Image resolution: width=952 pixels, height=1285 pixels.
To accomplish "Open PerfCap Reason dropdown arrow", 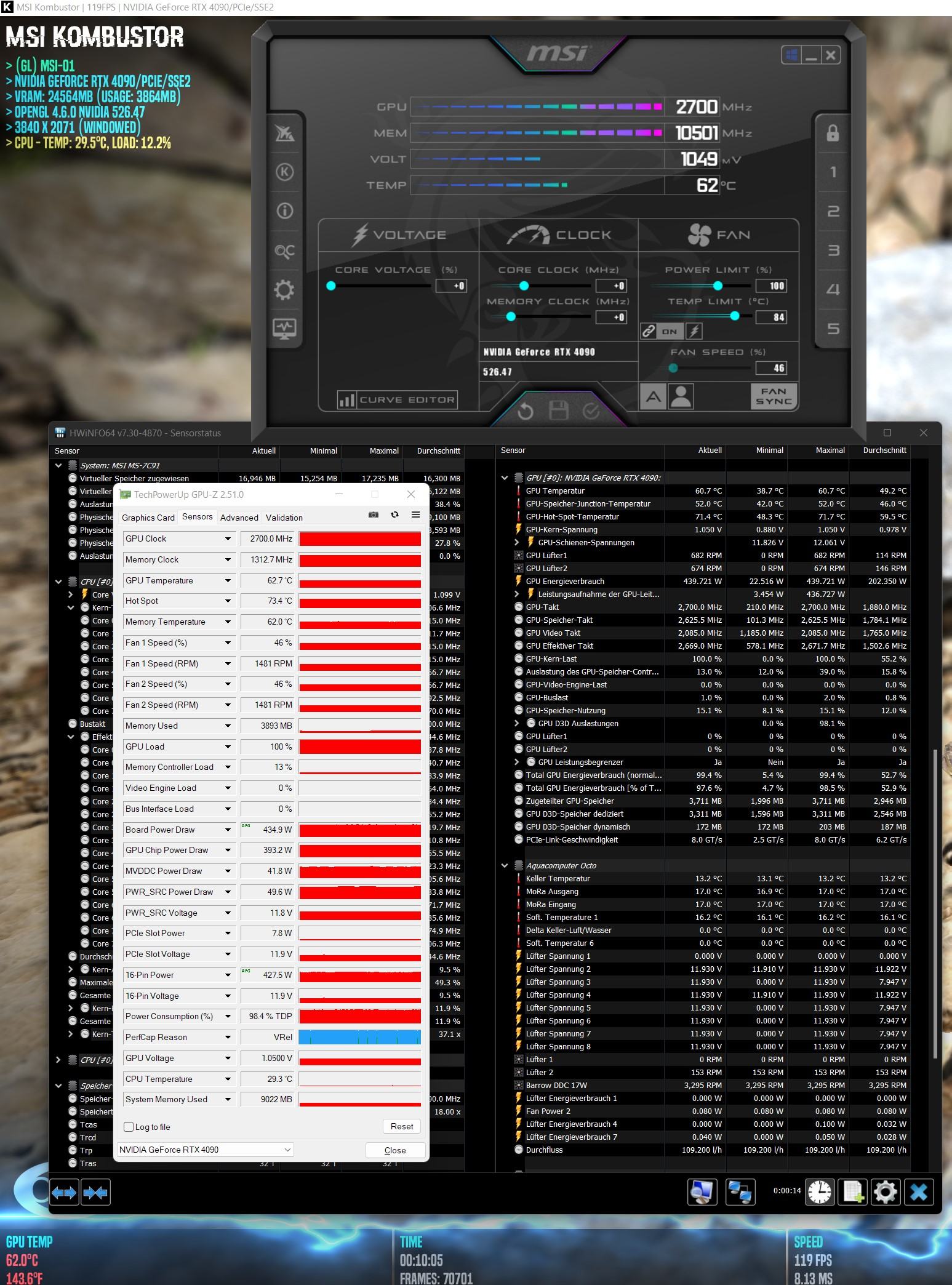I will pyautogui.click(x=228, y=1037).
